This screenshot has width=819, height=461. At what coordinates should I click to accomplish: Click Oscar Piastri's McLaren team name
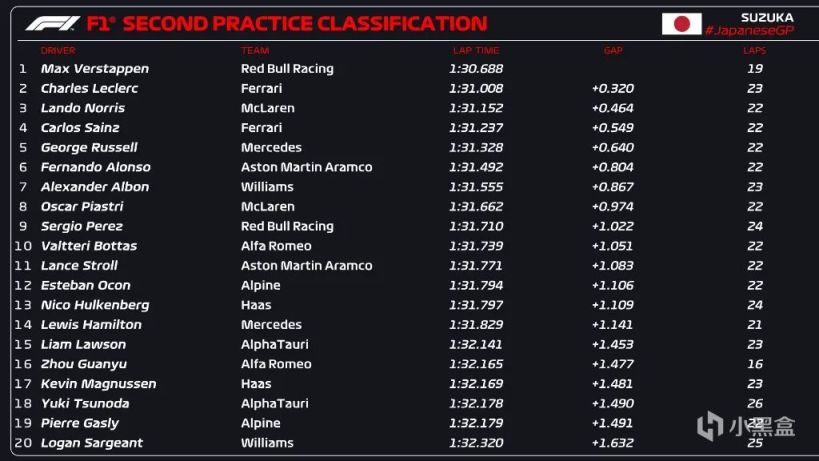pyautogui.click(x=267, y=207)
